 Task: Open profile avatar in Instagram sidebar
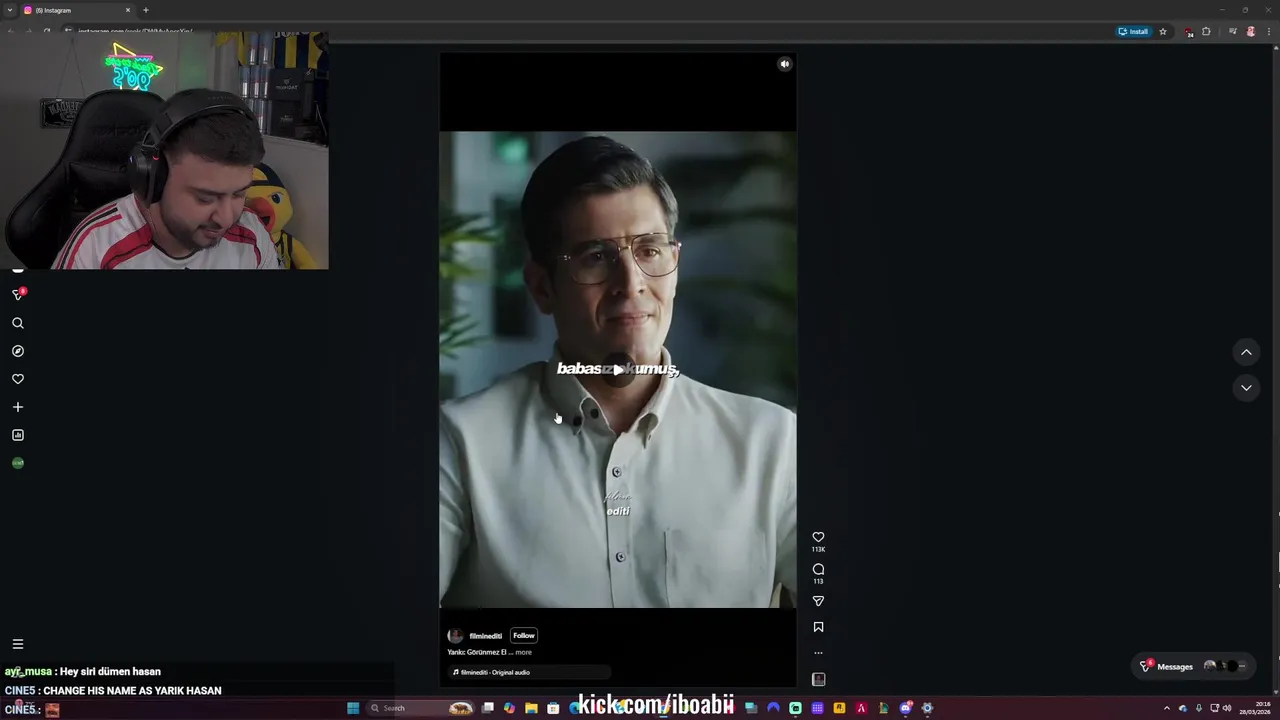tap(18, 463)
